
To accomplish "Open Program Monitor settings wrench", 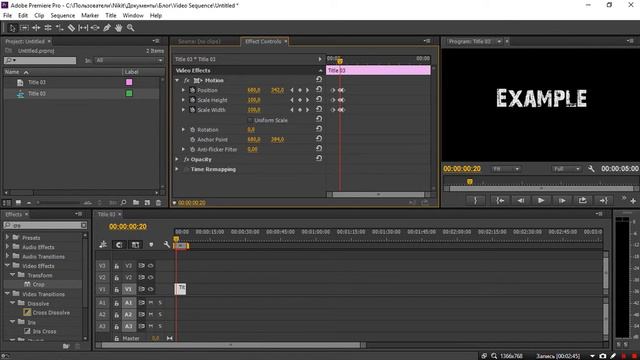I will click(591, 169).
